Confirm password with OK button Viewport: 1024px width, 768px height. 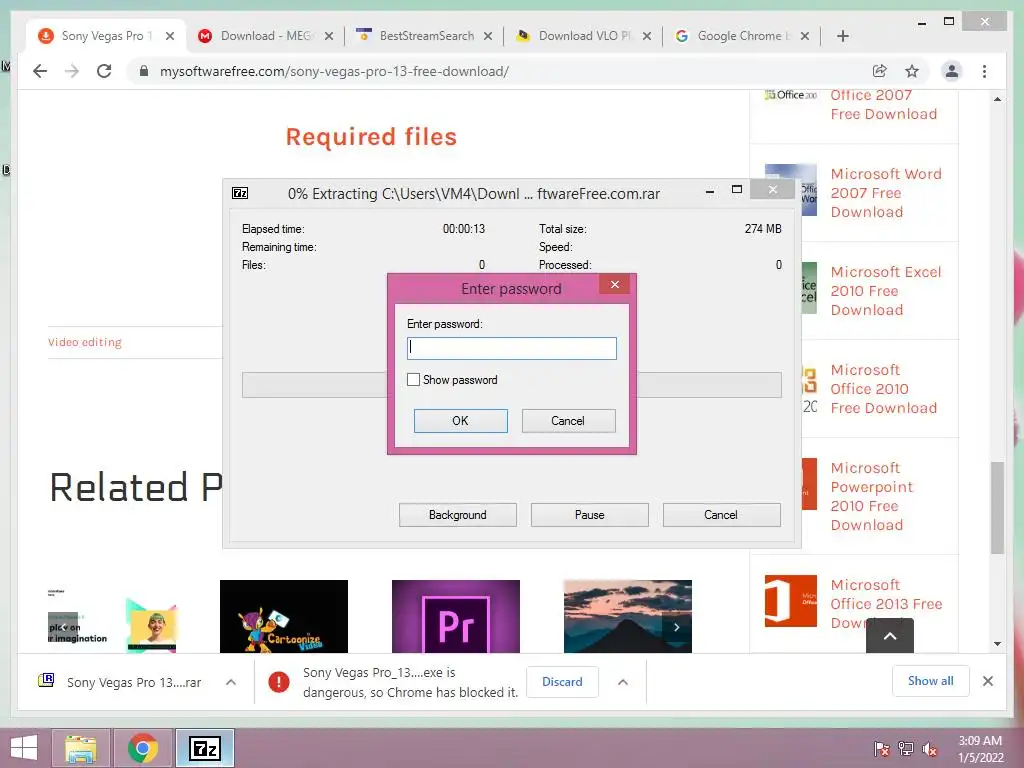pyautogui.click(x=460, y=421)
